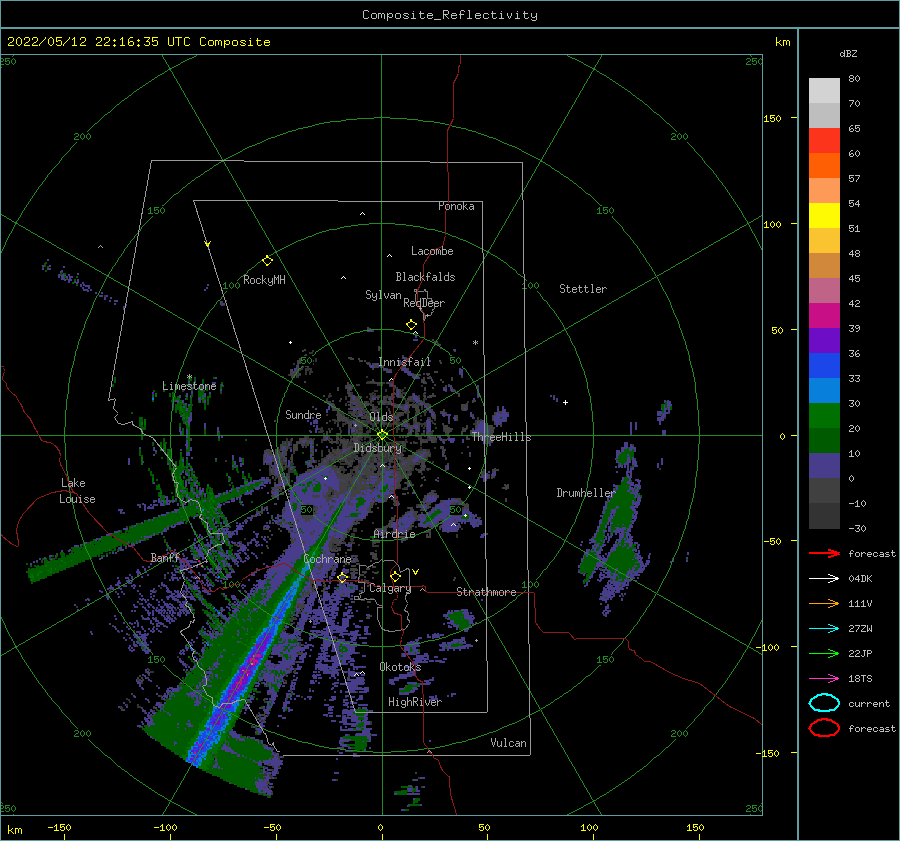Click the Innisfail city label
The width and height of the screenshot is (900, 841).
tap(404, 362)
